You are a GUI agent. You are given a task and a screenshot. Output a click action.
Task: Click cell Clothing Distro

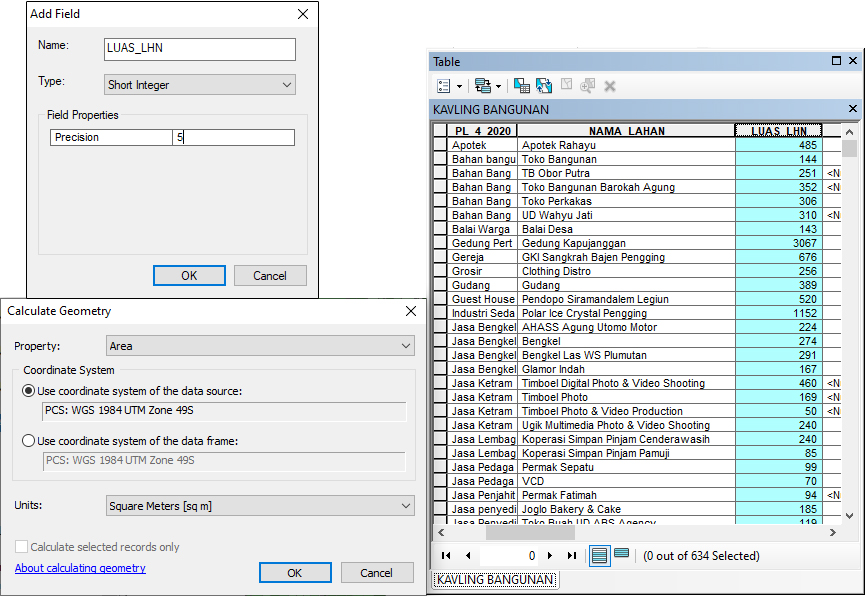pos(626,271)
